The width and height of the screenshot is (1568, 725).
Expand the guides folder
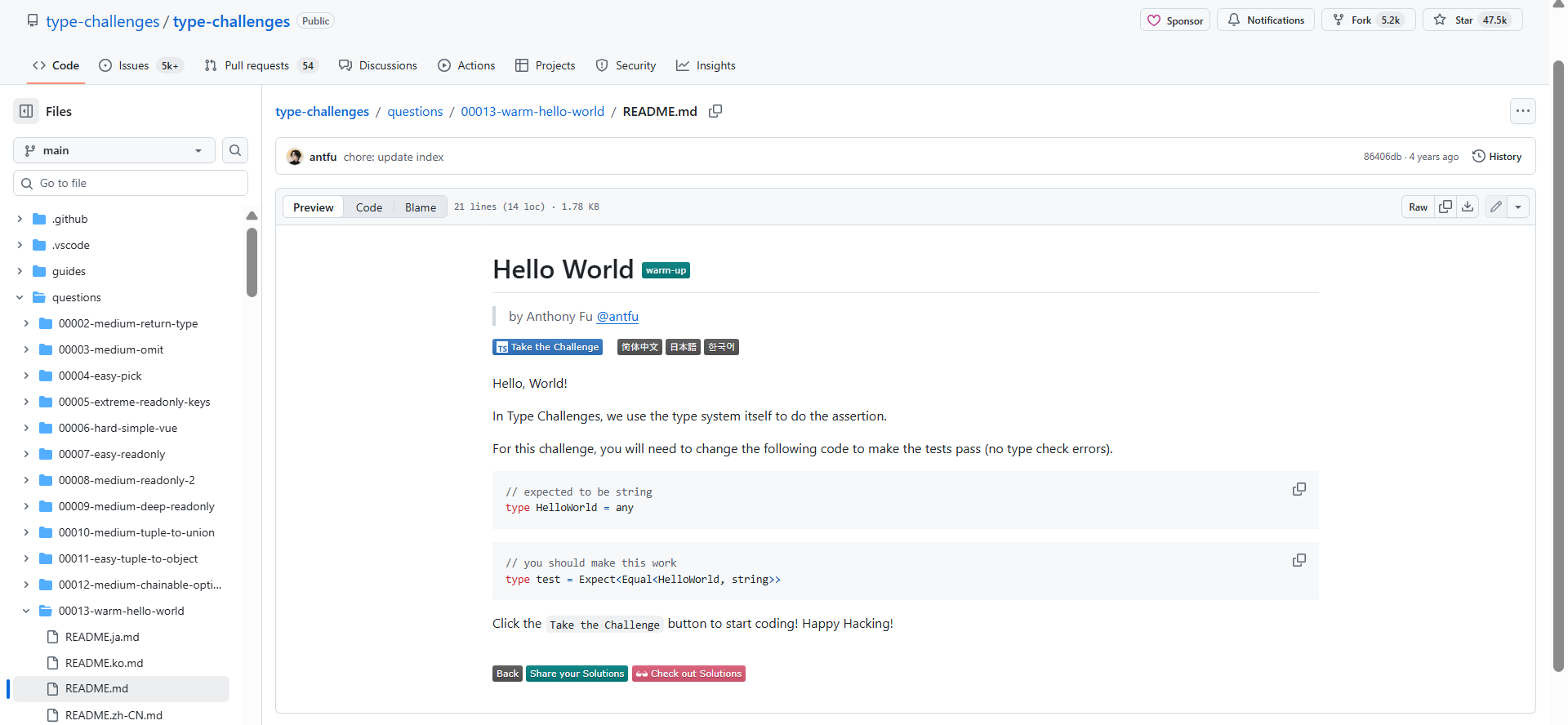[20, 271]
